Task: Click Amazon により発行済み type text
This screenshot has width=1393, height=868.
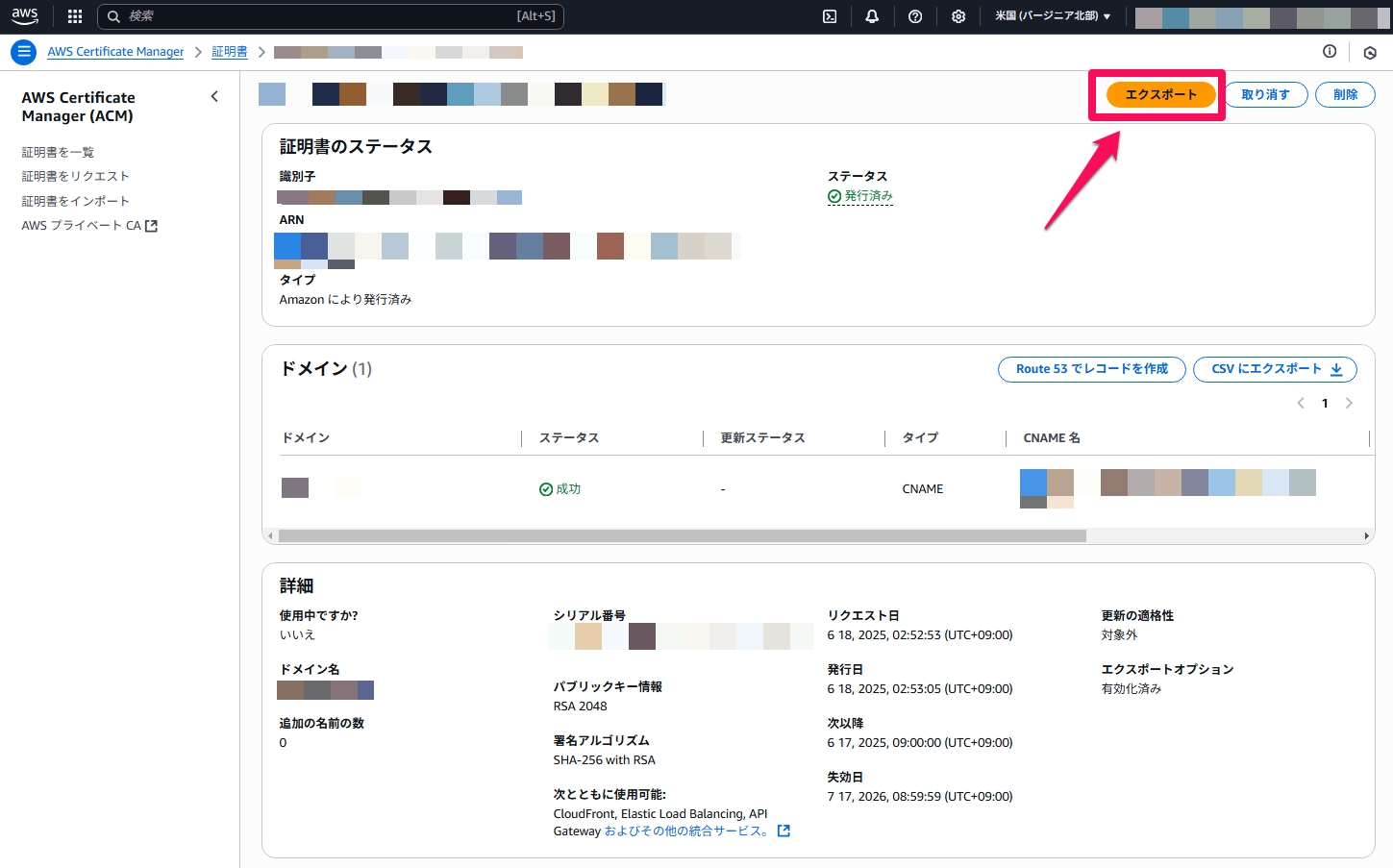Action: [345, 300]
